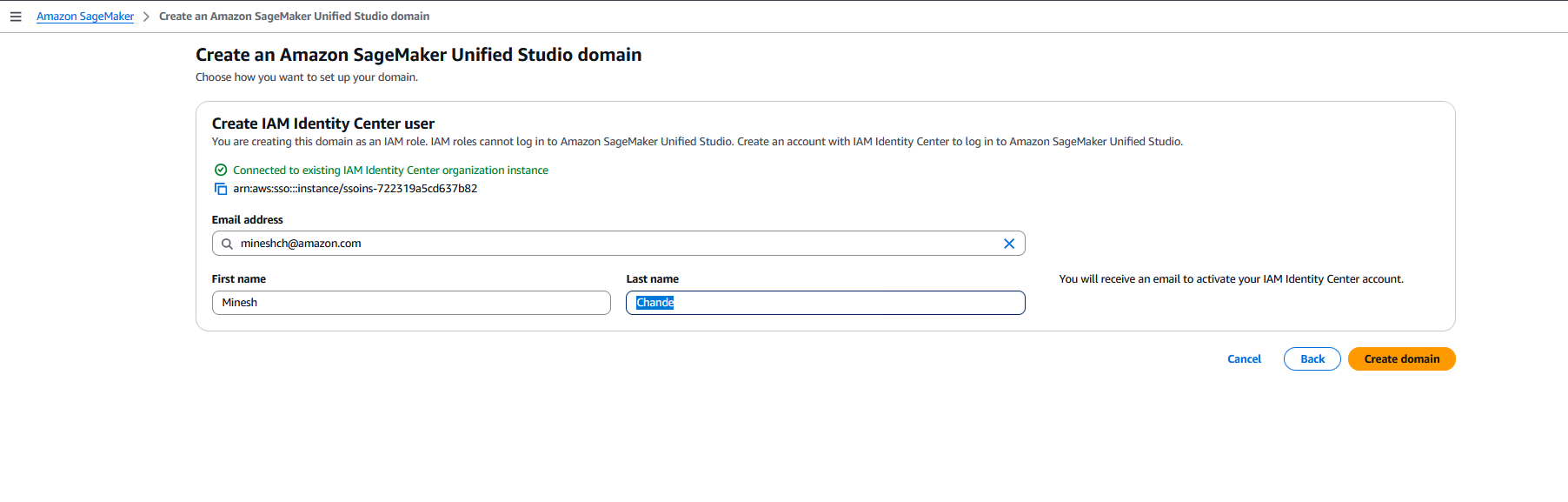Click the Email address label

pos(248,220)
